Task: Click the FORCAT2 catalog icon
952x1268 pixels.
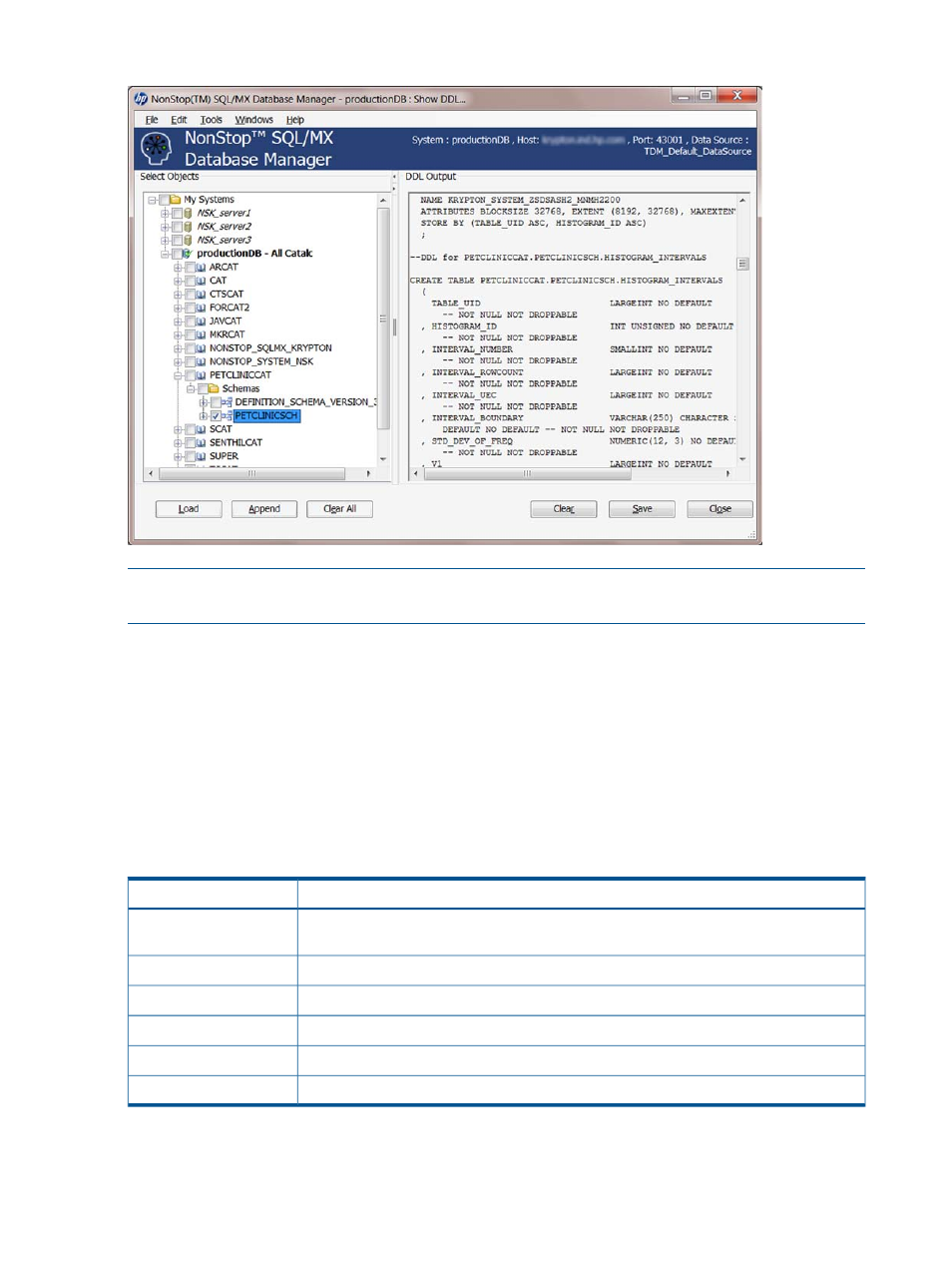Action: click(x=201, y=308)
